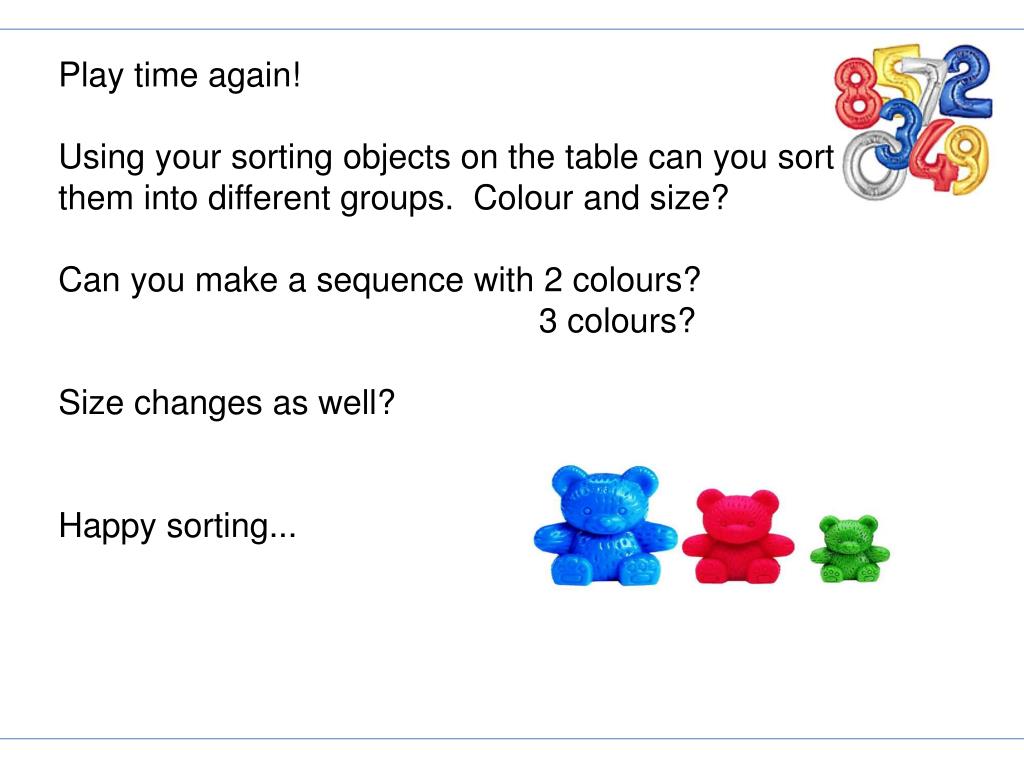Click the 'Using your sorting objects' line
This screenshot has height=768, width=1024.
pos(447,158)
